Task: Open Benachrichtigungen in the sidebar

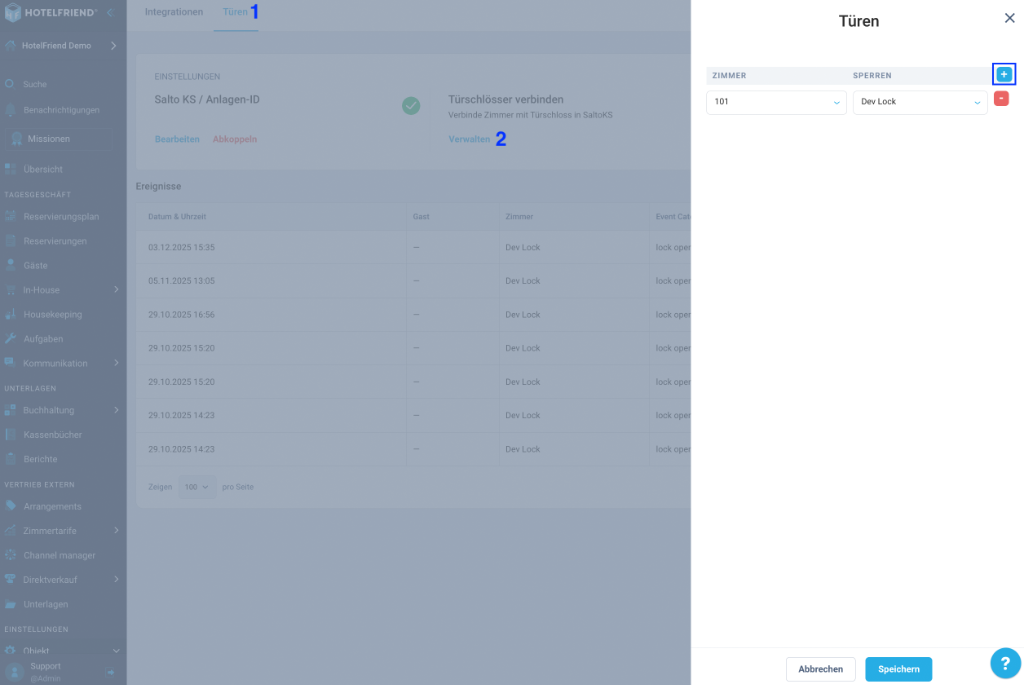Action: [x=61, y=110]
